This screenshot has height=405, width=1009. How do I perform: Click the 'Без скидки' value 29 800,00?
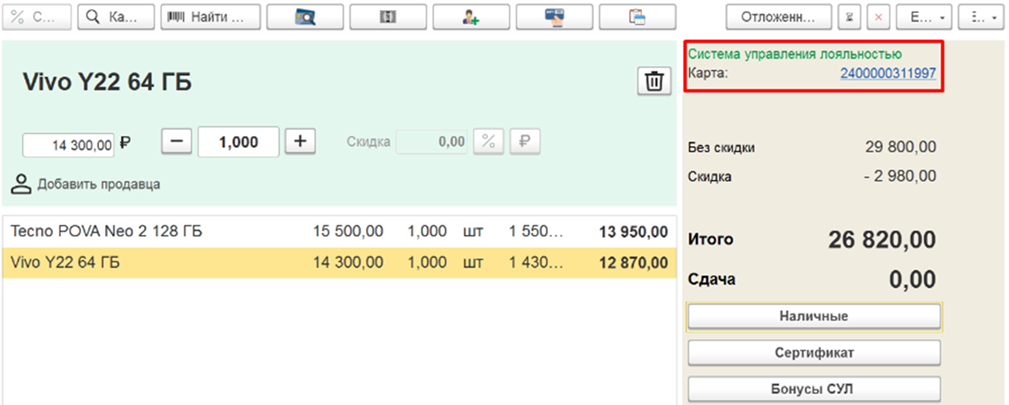click(x=901, y=147)
